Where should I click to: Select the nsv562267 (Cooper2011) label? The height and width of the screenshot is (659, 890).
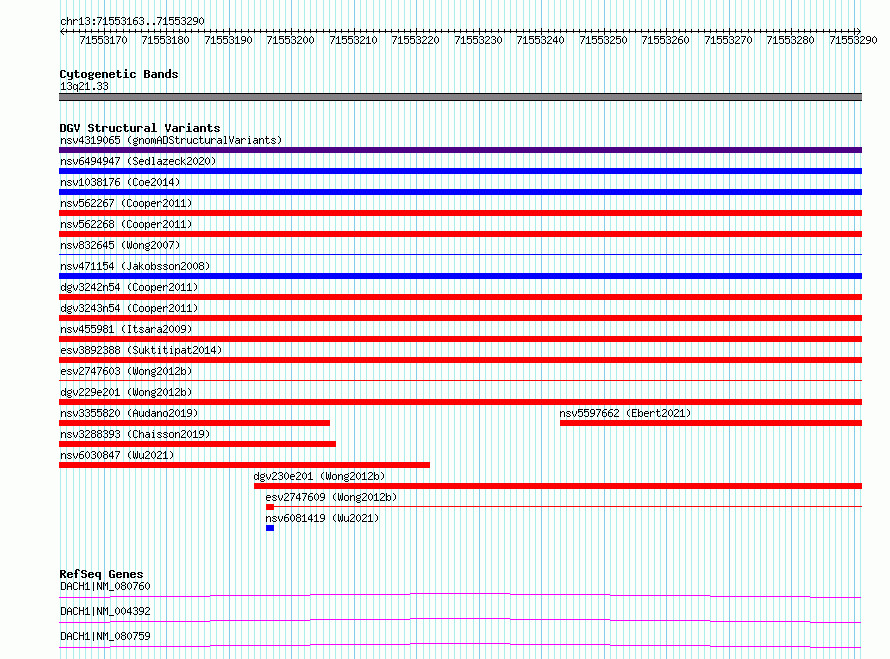126,203
